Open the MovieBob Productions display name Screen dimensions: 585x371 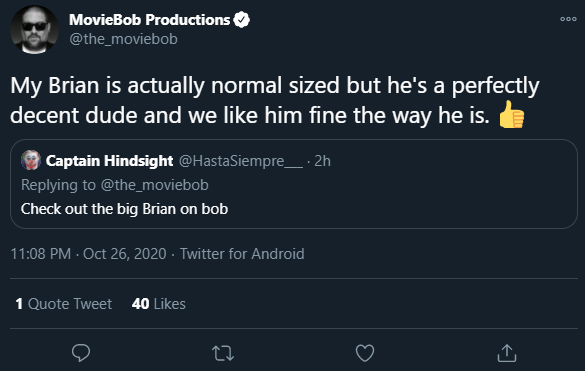click(150, 20)
